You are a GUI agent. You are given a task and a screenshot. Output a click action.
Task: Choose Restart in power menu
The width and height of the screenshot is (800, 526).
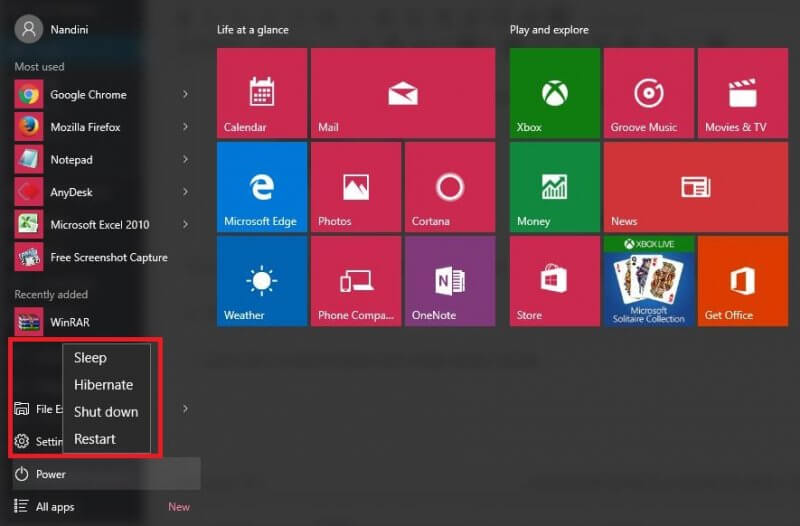[107, 439]
